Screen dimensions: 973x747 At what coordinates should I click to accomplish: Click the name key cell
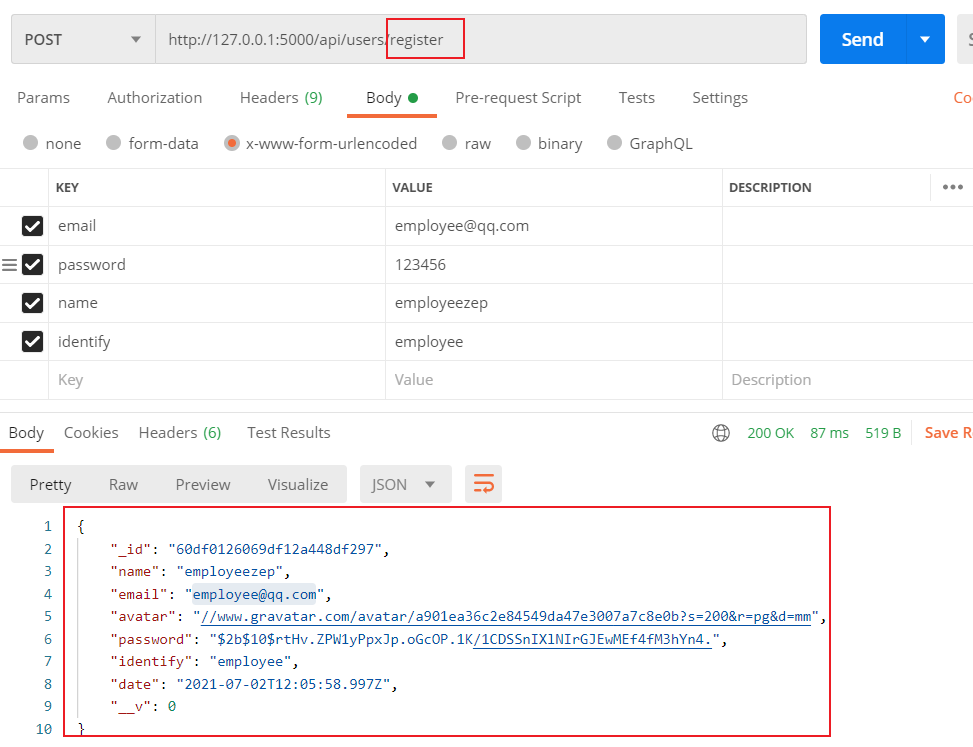point(217,303)
